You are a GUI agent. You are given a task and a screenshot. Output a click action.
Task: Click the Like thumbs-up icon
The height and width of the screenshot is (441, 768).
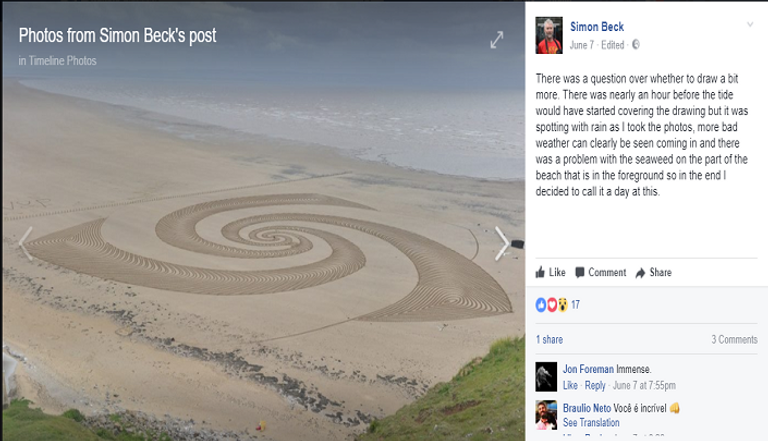coord(540,272)
